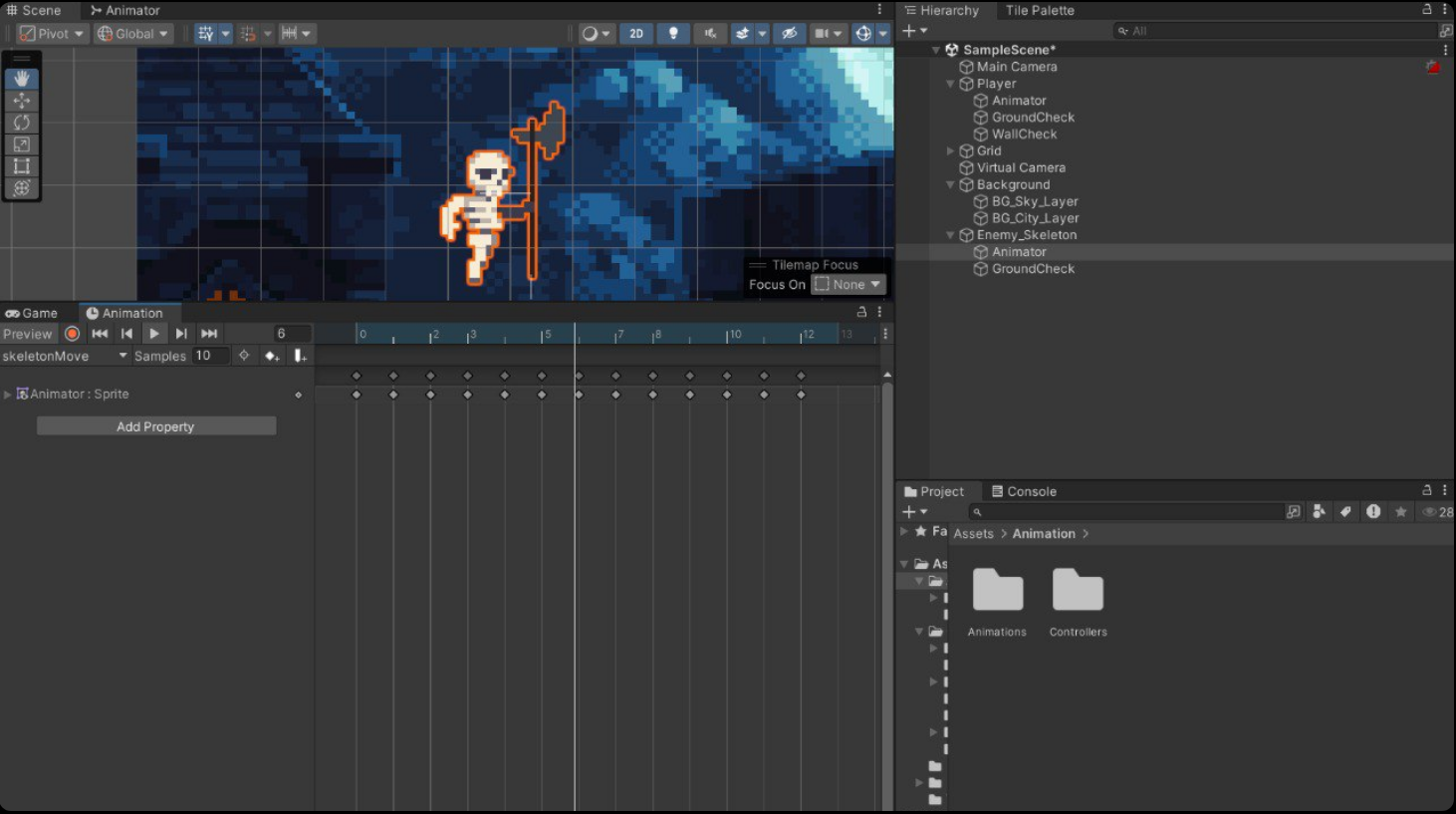Image resolution: width=1456 pixels, height=814 pixels.
Task: Open the Tilemap Focus On dropdown
Action: 848,285
